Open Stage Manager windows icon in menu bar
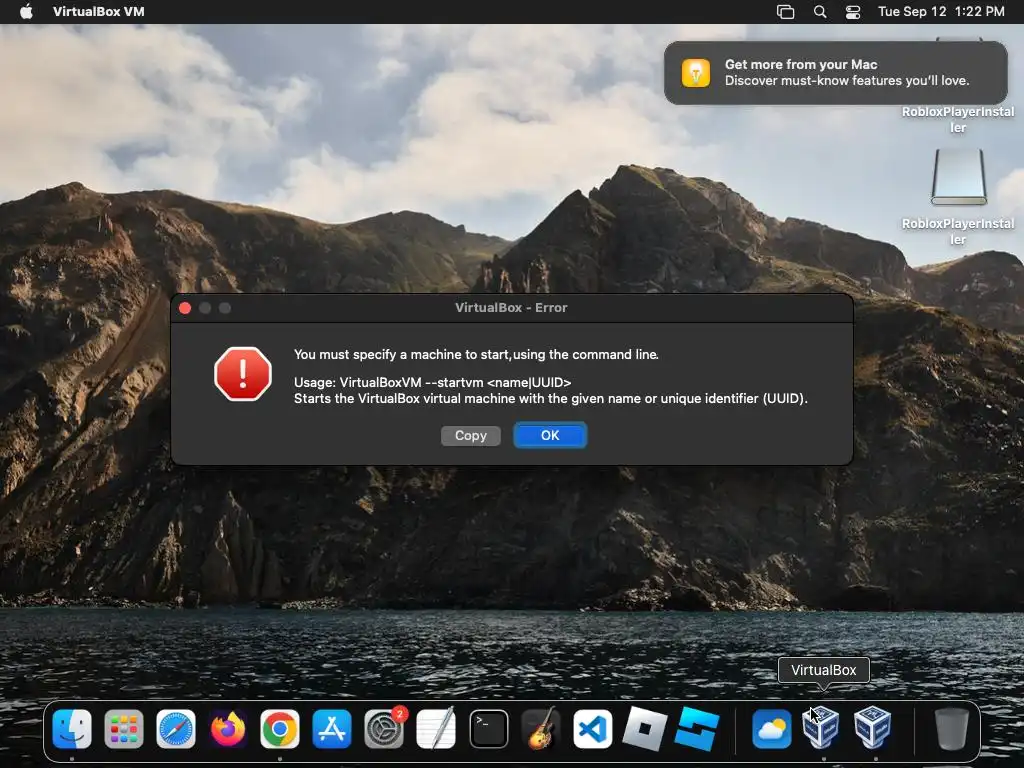The height and width of the screenshot is (768, 1024). coord(785,11)
